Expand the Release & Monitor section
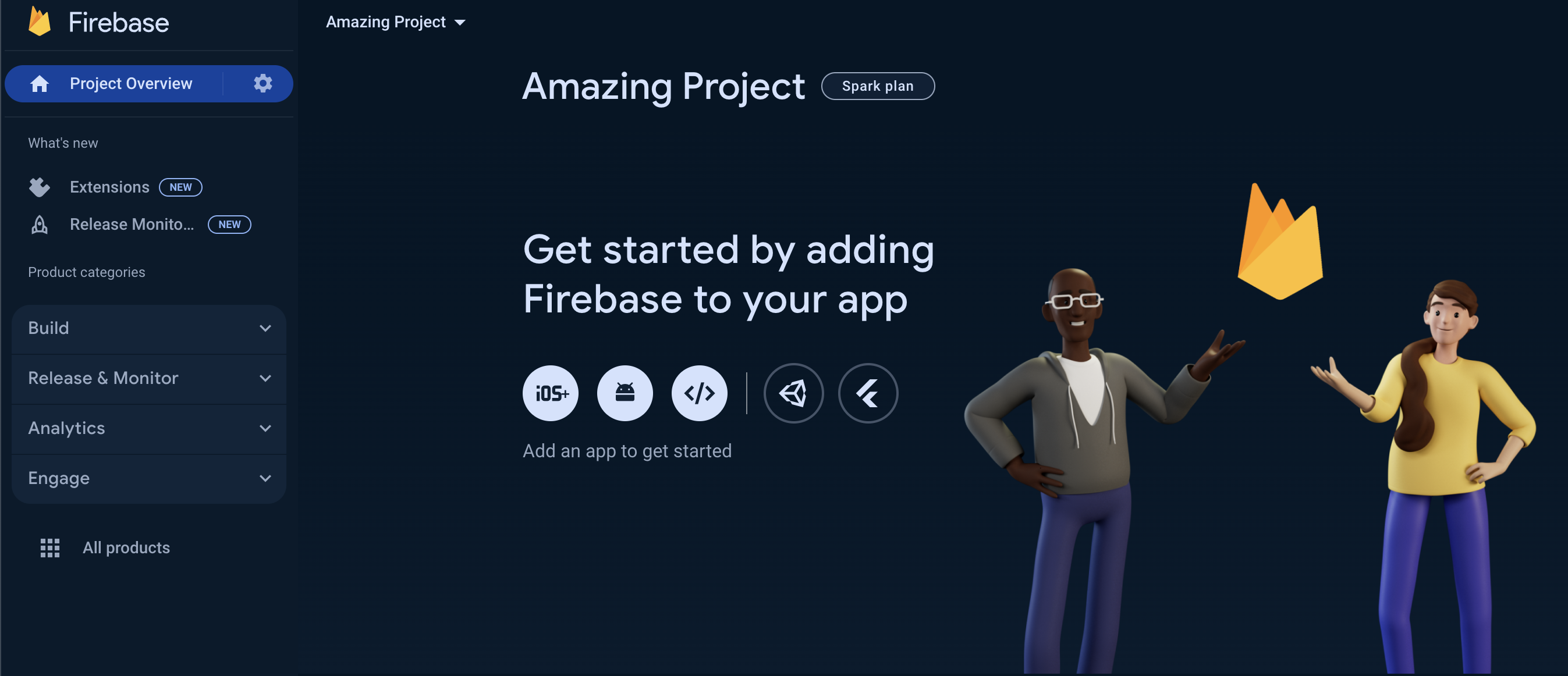1568x676 pixels. click(x=149, y=377)
